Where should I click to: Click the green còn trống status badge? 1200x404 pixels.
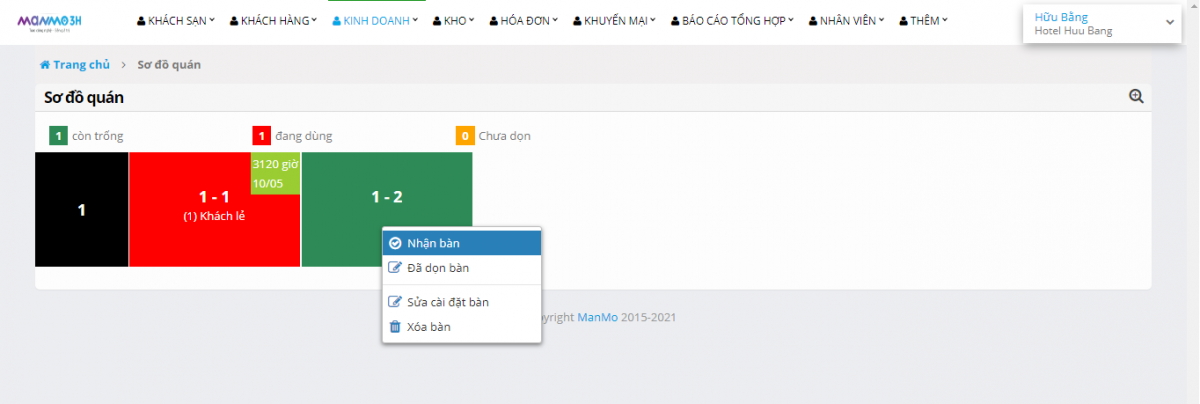pos(58,136)
